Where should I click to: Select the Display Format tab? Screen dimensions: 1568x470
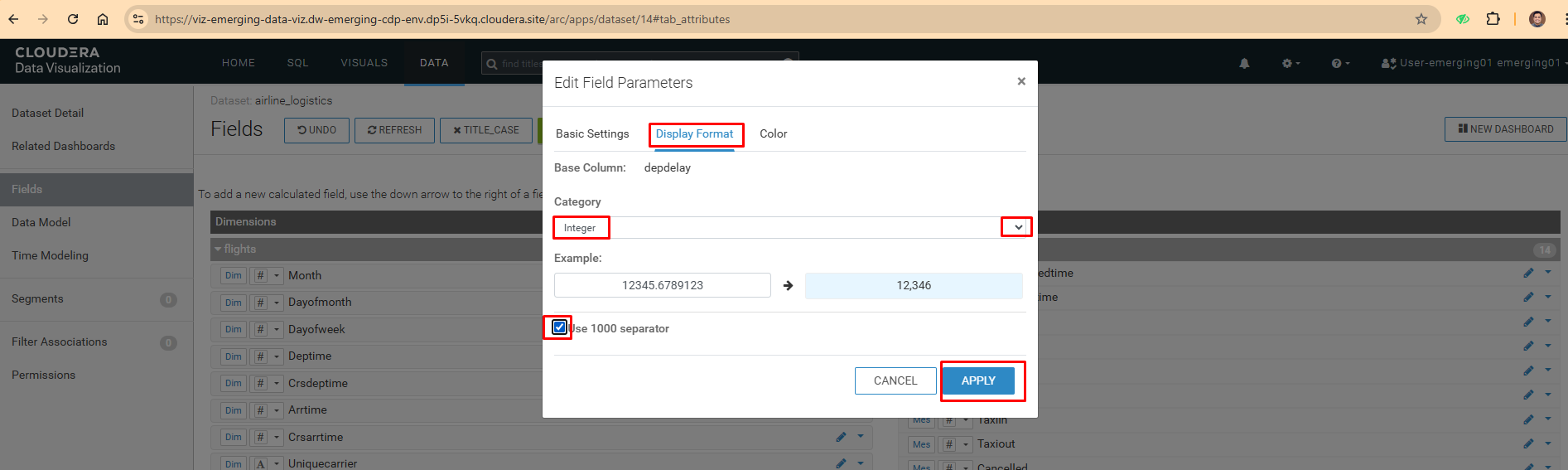(x=694, y=133)
